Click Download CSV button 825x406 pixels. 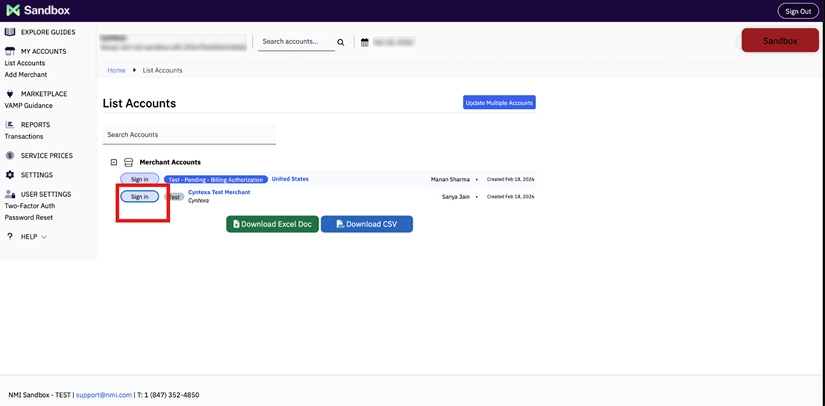367,224
